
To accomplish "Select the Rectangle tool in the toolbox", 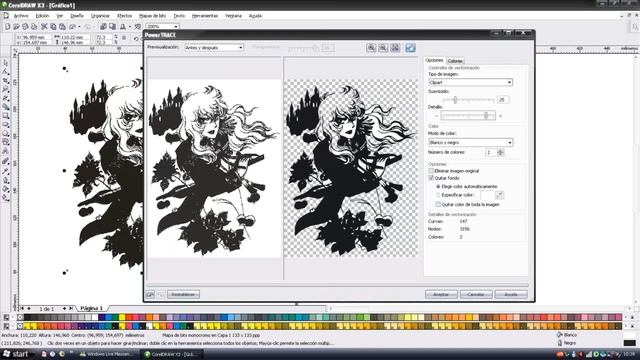I will coord(6,116).
